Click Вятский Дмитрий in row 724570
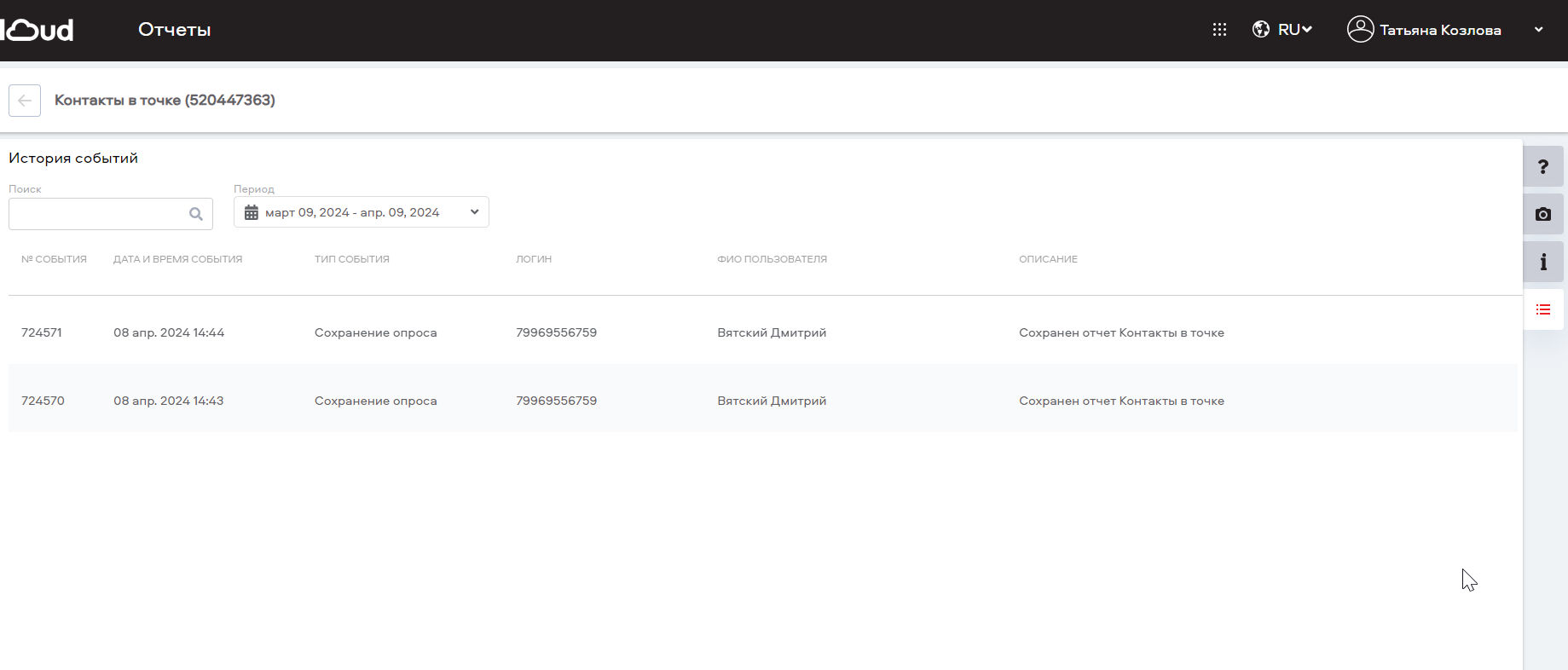Image resolution: width=1568 pixels, height=670 pixels. coord(772,401)
